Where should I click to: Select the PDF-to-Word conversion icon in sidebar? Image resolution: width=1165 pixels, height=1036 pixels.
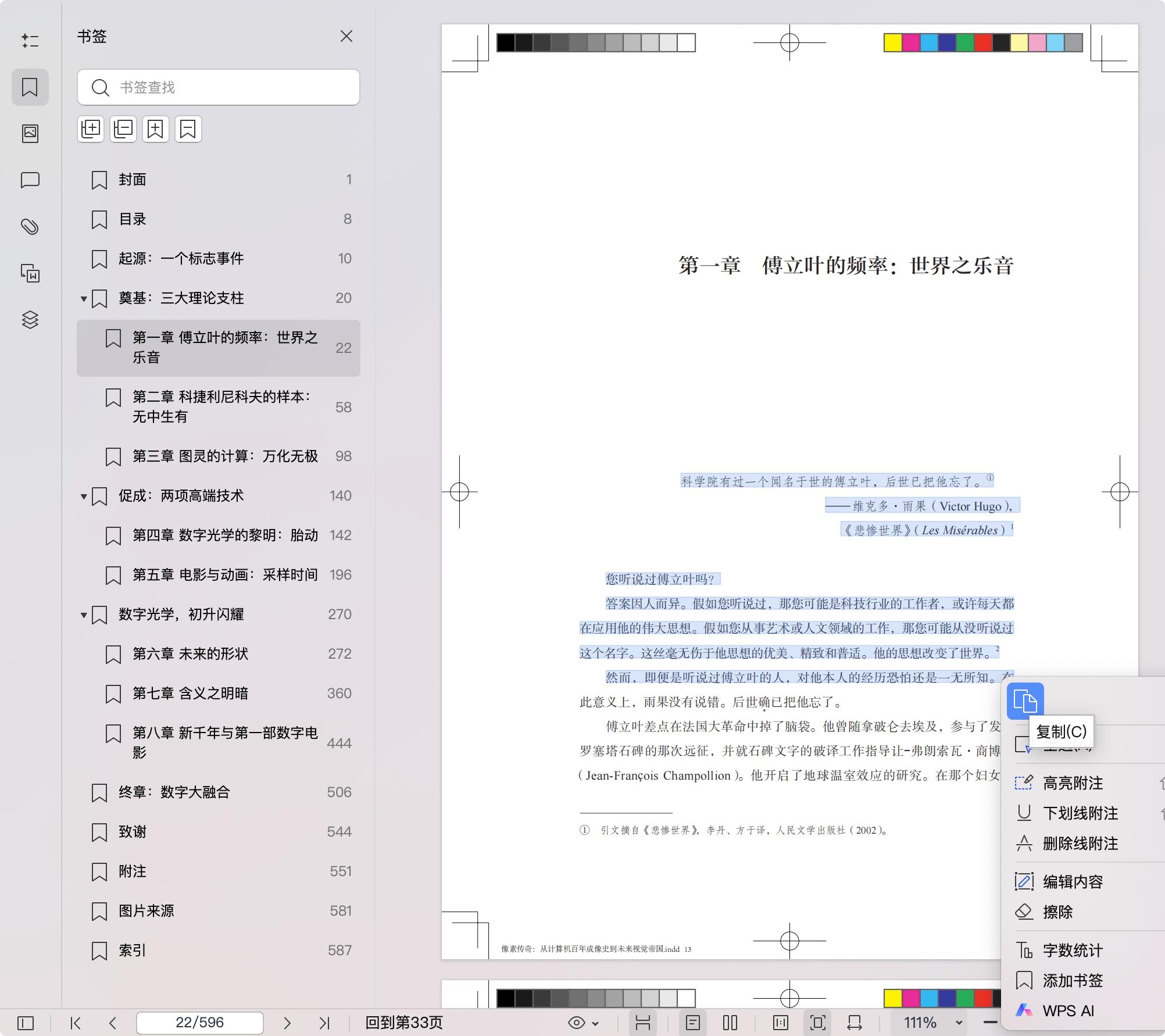[x=30, y=272]
